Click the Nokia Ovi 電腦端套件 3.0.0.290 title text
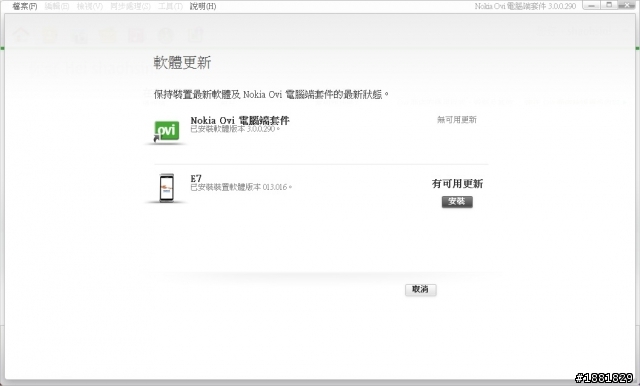This screenshot has height=386, width=640. pos(525,6)
